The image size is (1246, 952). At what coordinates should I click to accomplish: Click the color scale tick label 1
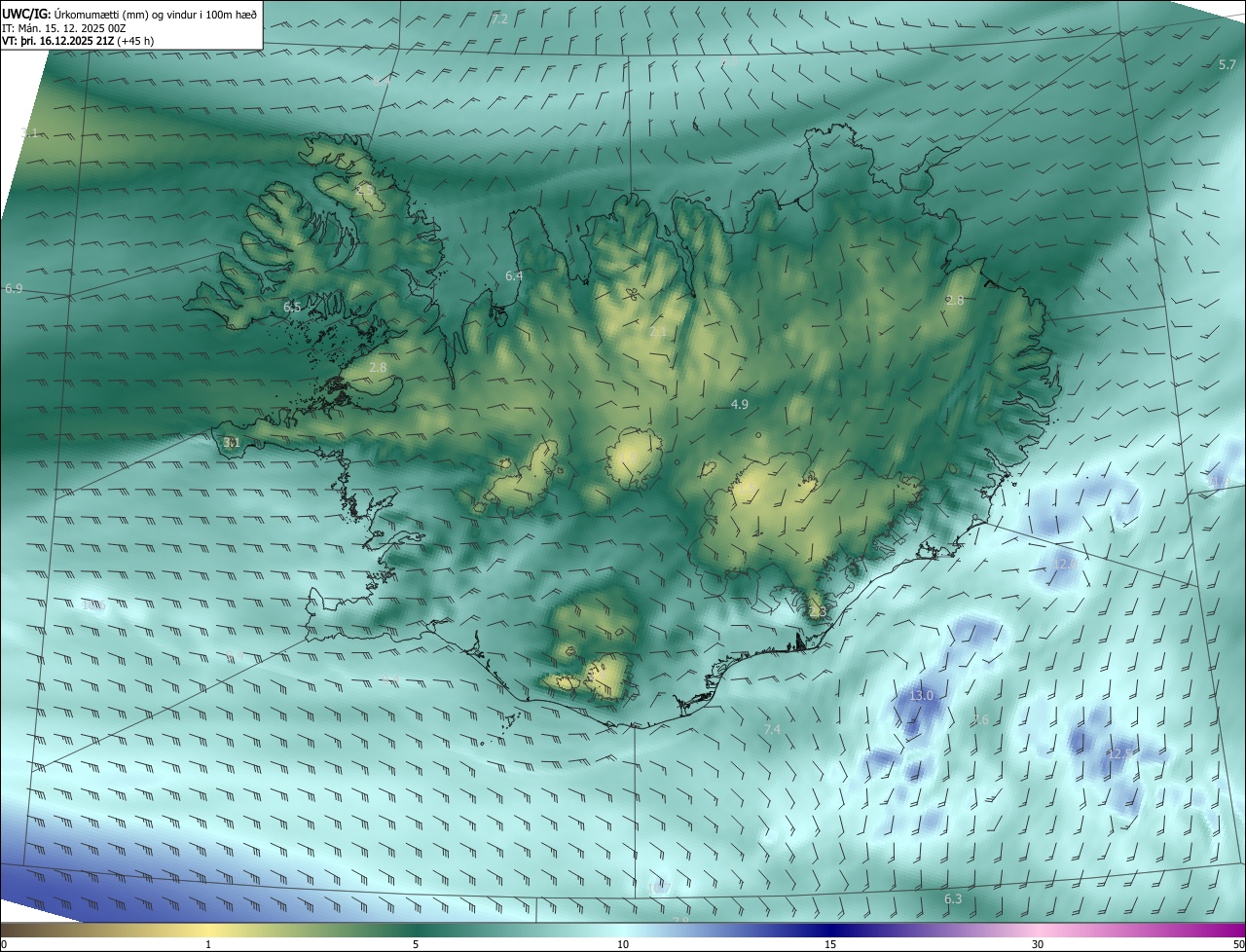(x=208, y=944)
